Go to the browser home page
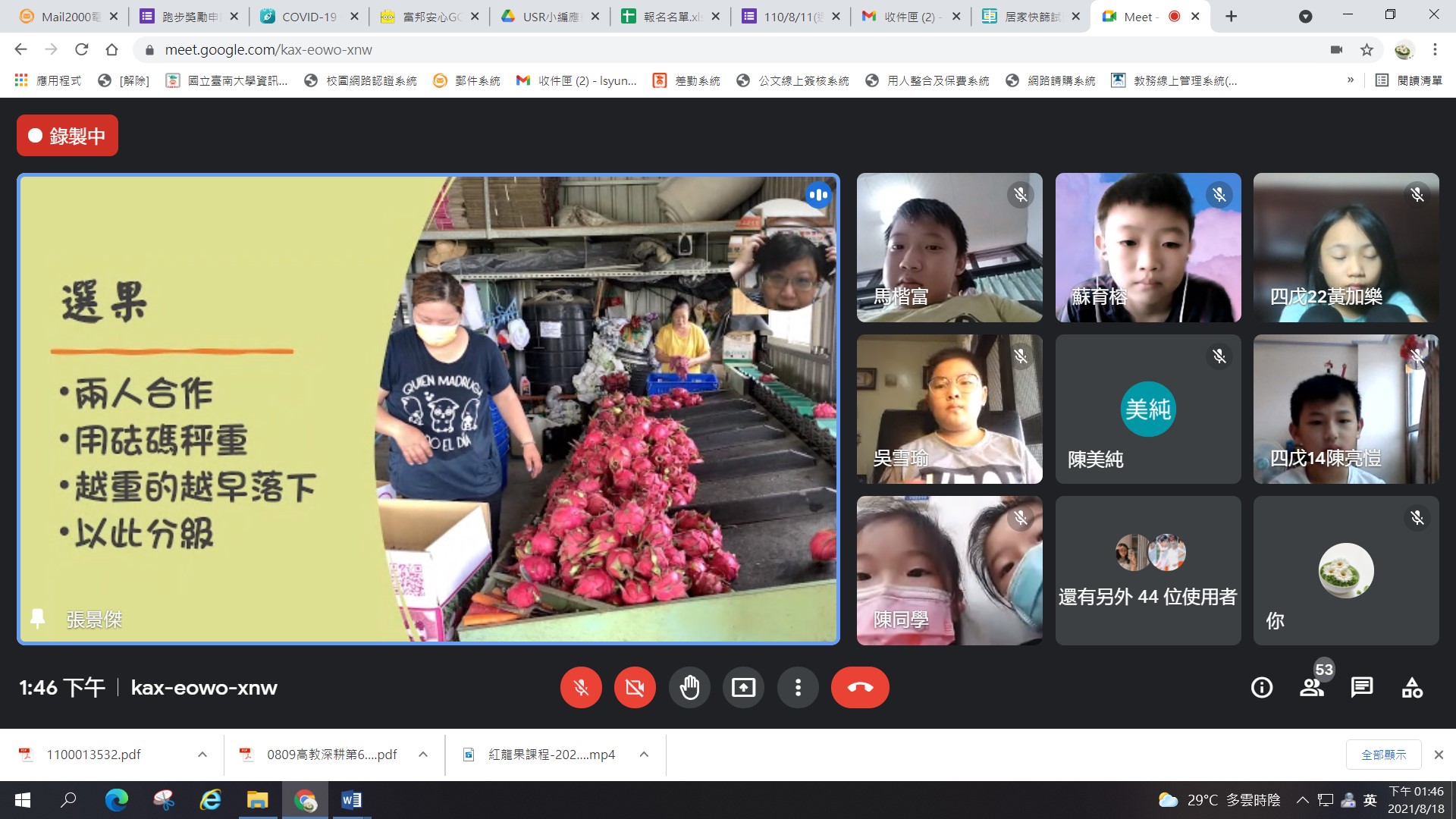 111,49
